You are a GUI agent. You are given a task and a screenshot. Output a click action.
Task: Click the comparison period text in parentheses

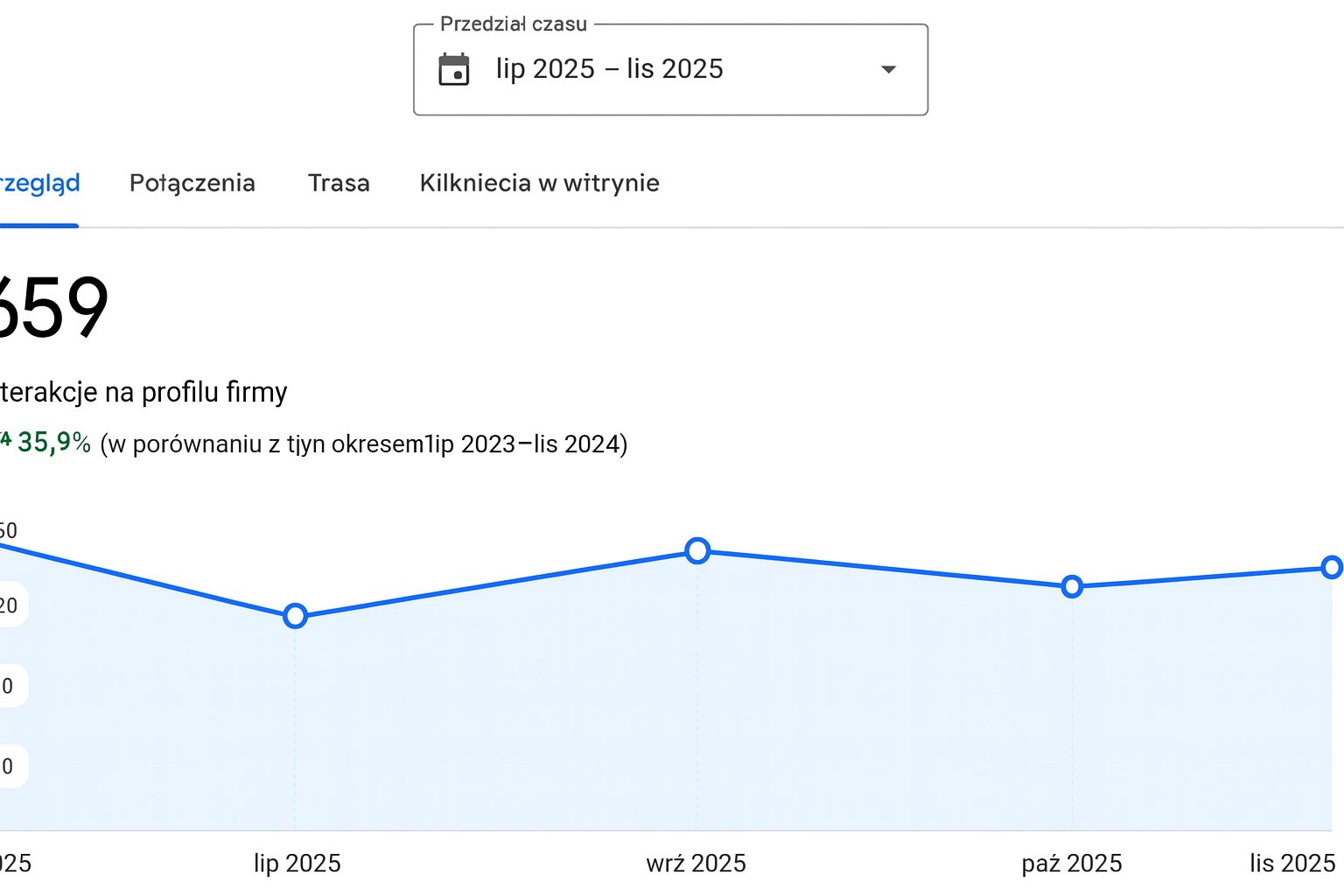pos(364,444)
